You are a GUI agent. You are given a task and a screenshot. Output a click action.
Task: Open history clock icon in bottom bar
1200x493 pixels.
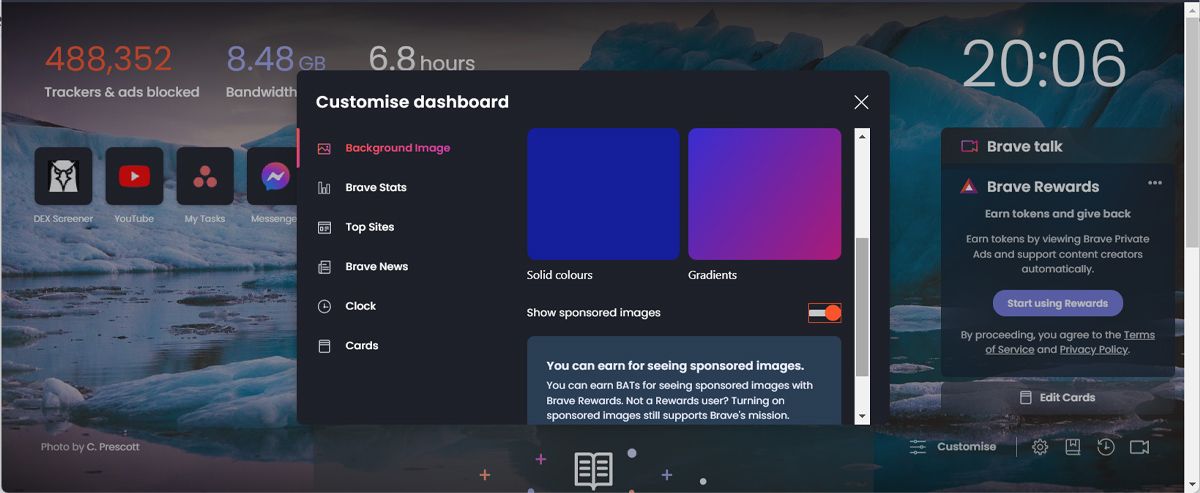point(1105,447)
